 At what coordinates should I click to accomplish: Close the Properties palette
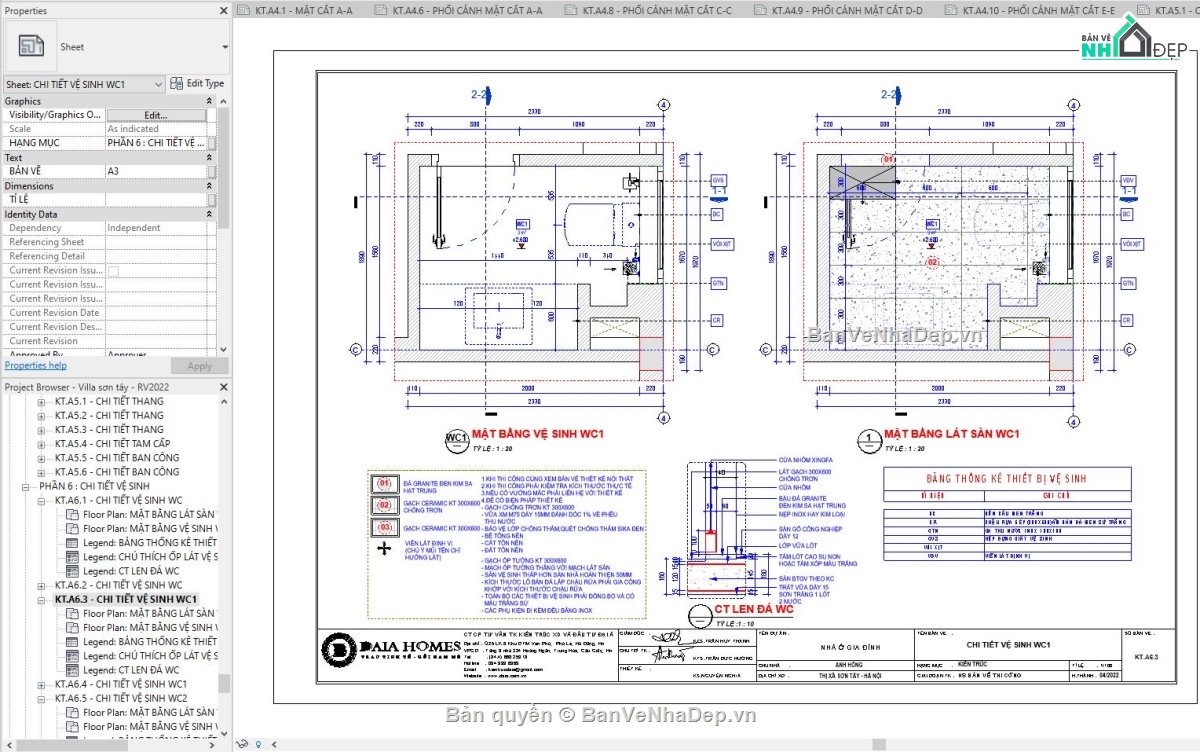[222, 10]
